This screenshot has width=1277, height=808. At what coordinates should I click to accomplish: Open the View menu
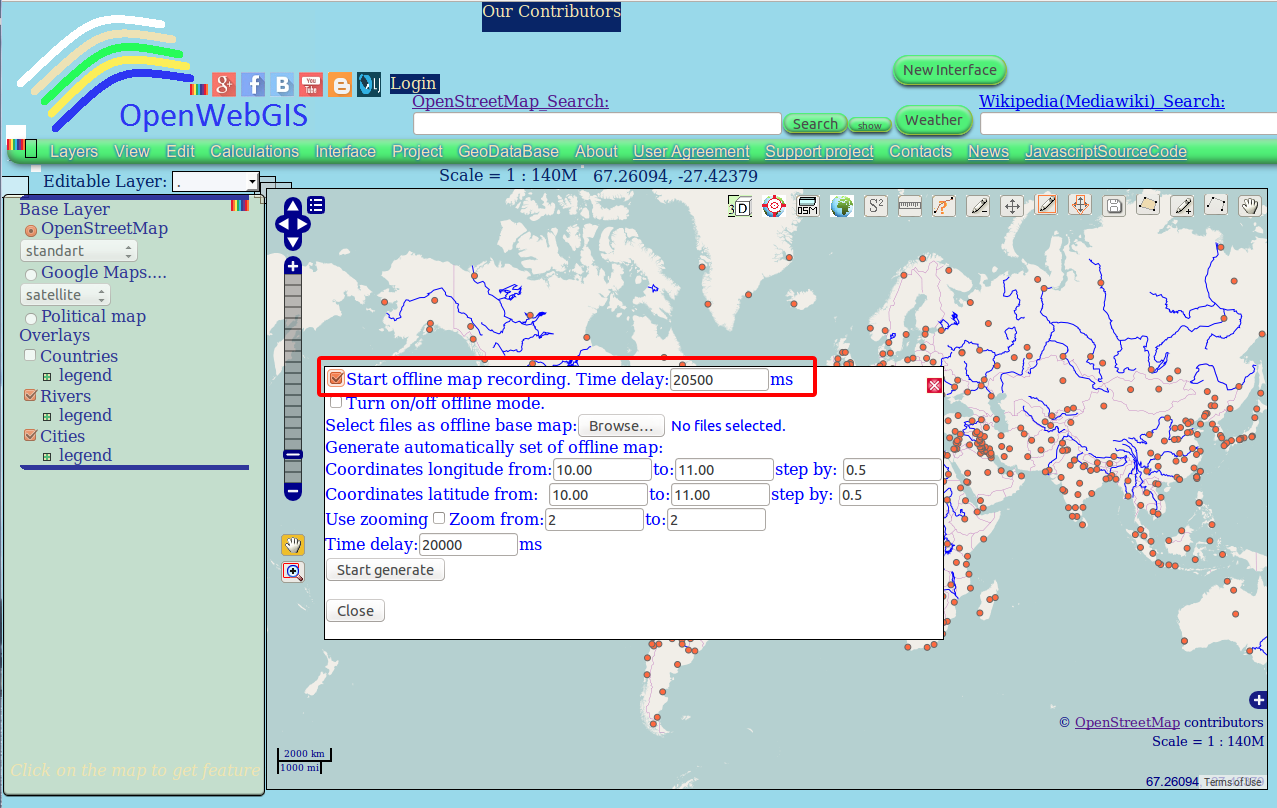pos(132,152)
